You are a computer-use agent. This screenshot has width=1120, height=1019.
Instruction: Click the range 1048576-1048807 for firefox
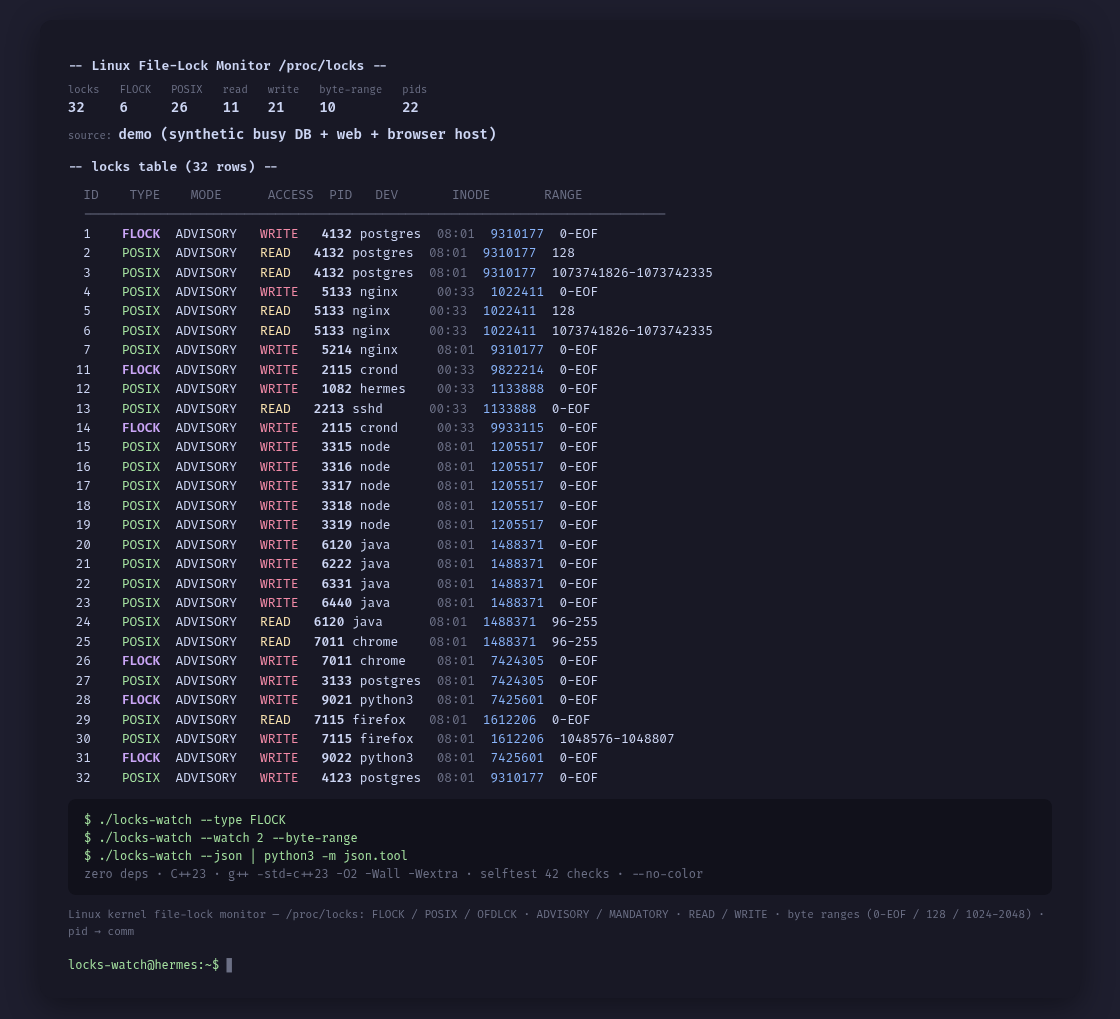[x=617, y=739]
